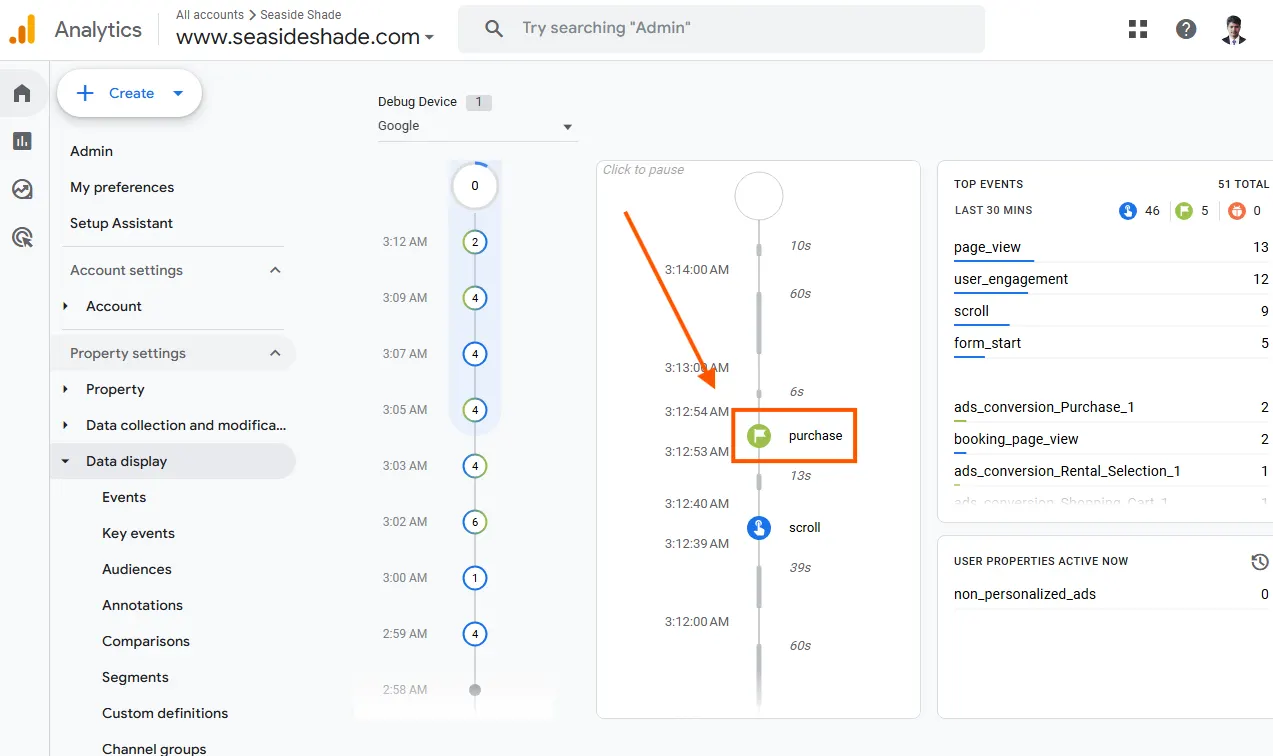The image size is (1273, 756).
Task: Open the user account avatar
Action: [x=1234, y=29]
